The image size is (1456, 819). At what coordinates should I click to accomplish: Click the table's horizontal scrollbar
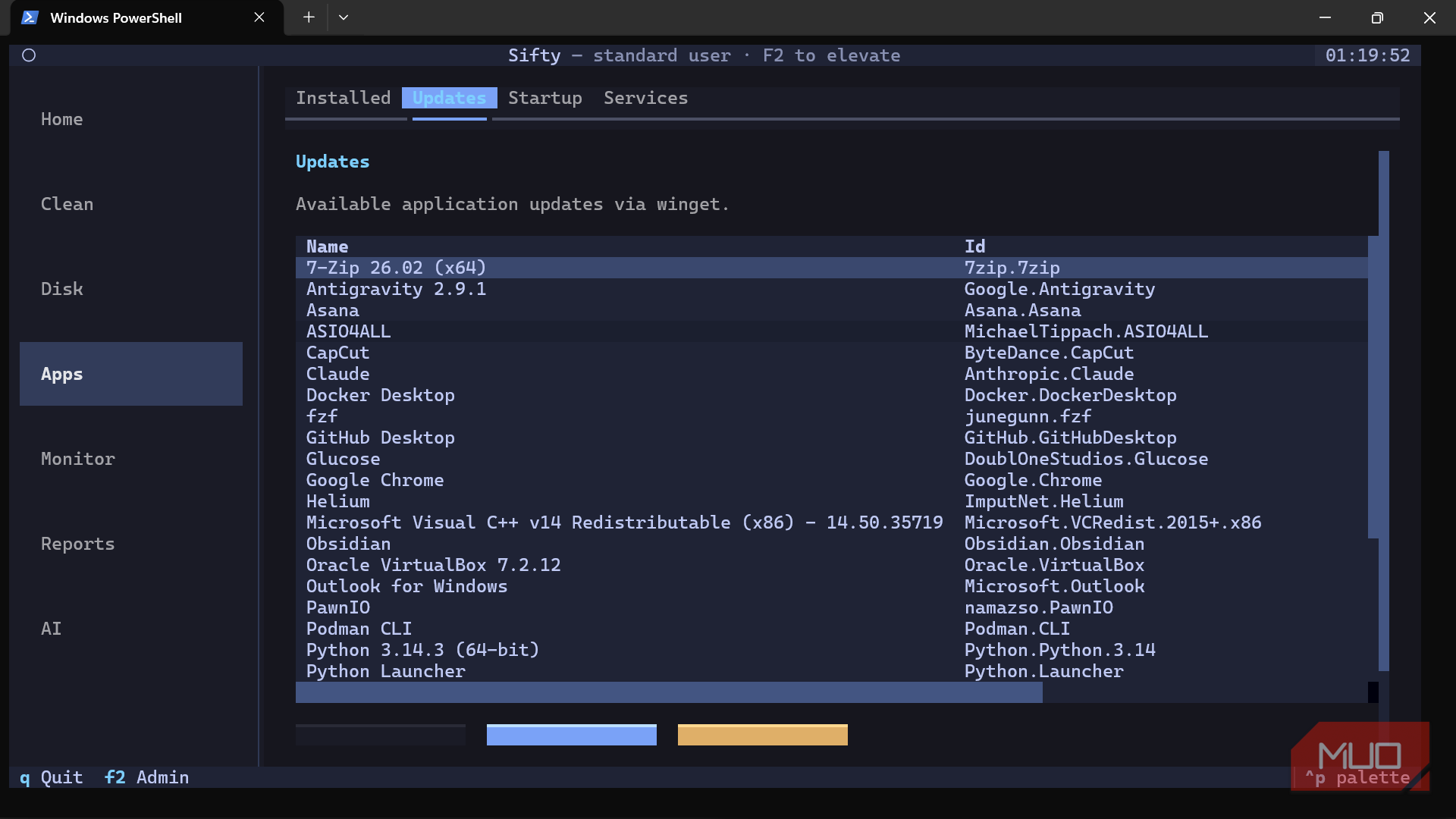pos(669,692)
